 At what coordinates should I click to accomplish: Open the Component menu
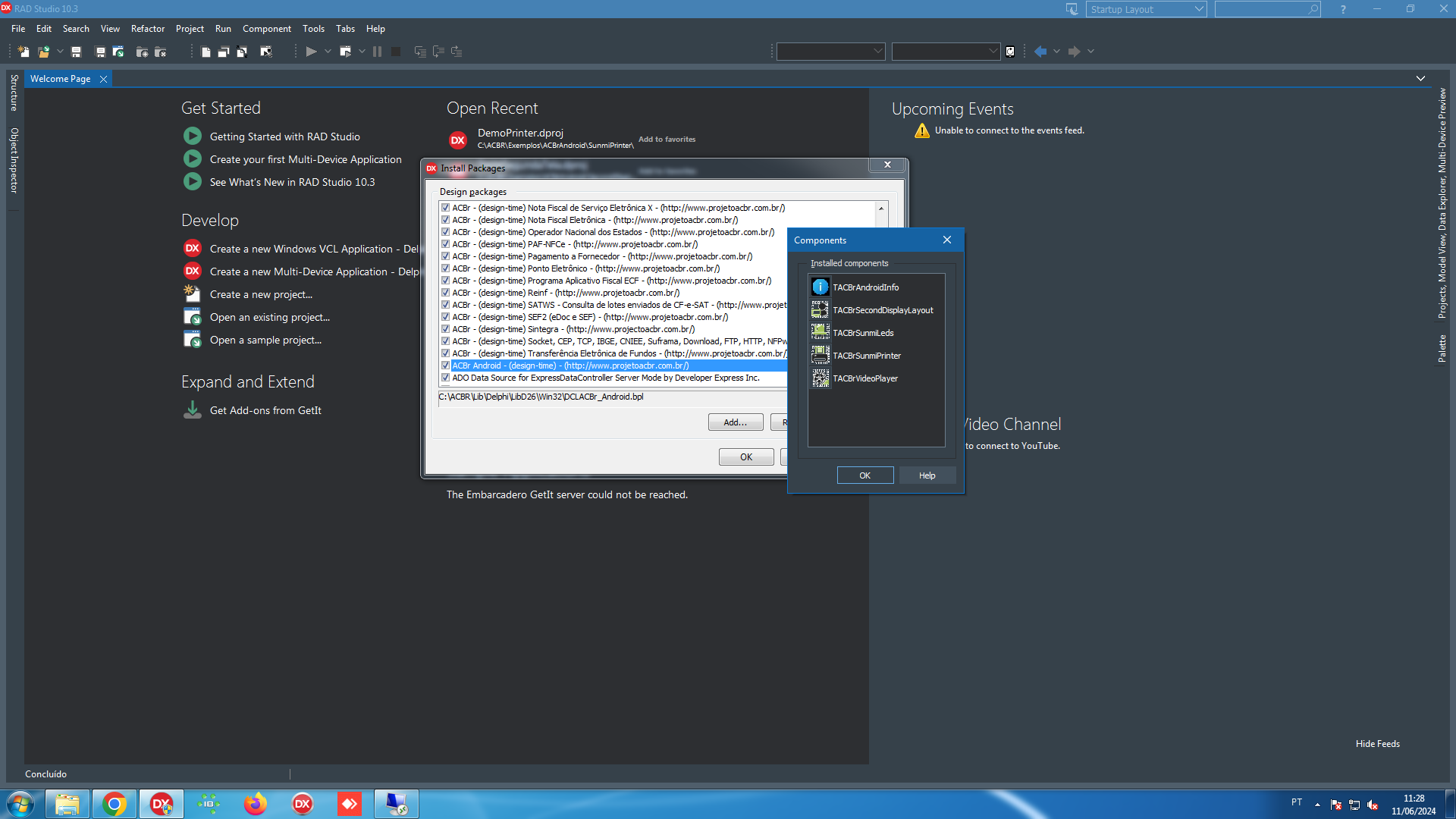tap(267, 29)
